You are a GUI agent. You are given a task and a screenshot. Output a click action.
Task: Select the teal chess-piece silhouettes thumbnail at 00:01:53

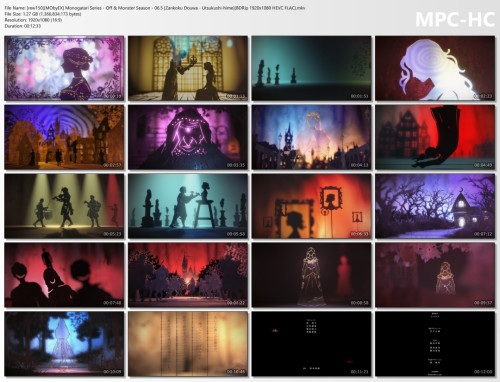311,68
